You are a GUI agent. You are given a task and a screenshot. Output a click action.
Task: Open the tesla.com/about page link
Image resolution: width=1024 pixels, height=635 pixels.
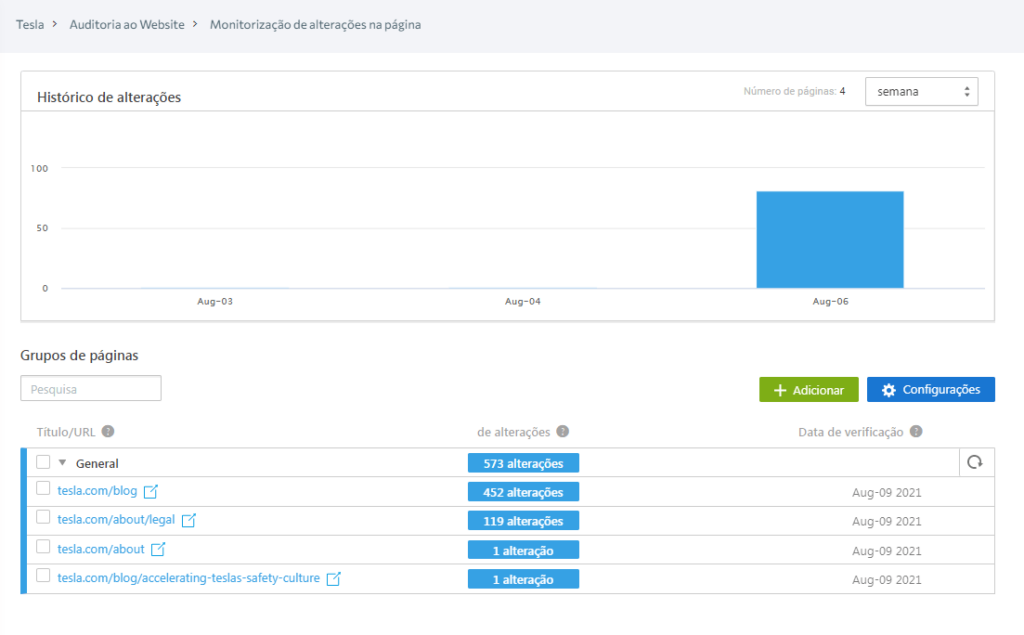(x=101, y=549)
